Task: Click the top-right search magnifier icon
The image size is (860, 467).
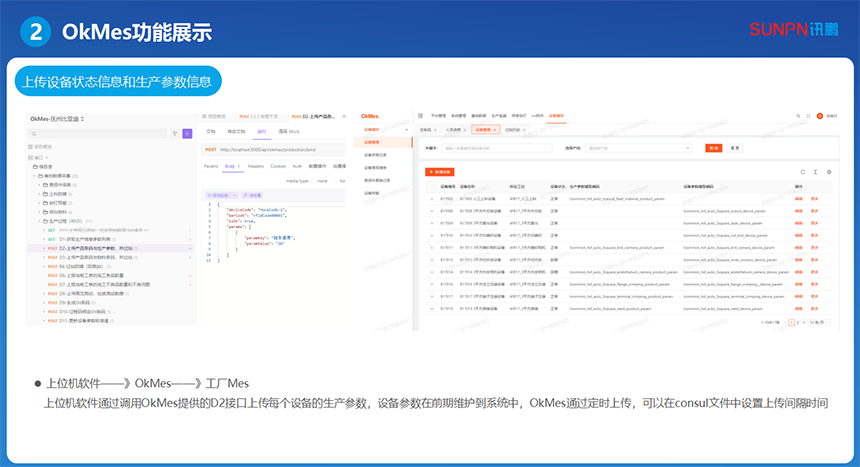Action: (798, 116)
